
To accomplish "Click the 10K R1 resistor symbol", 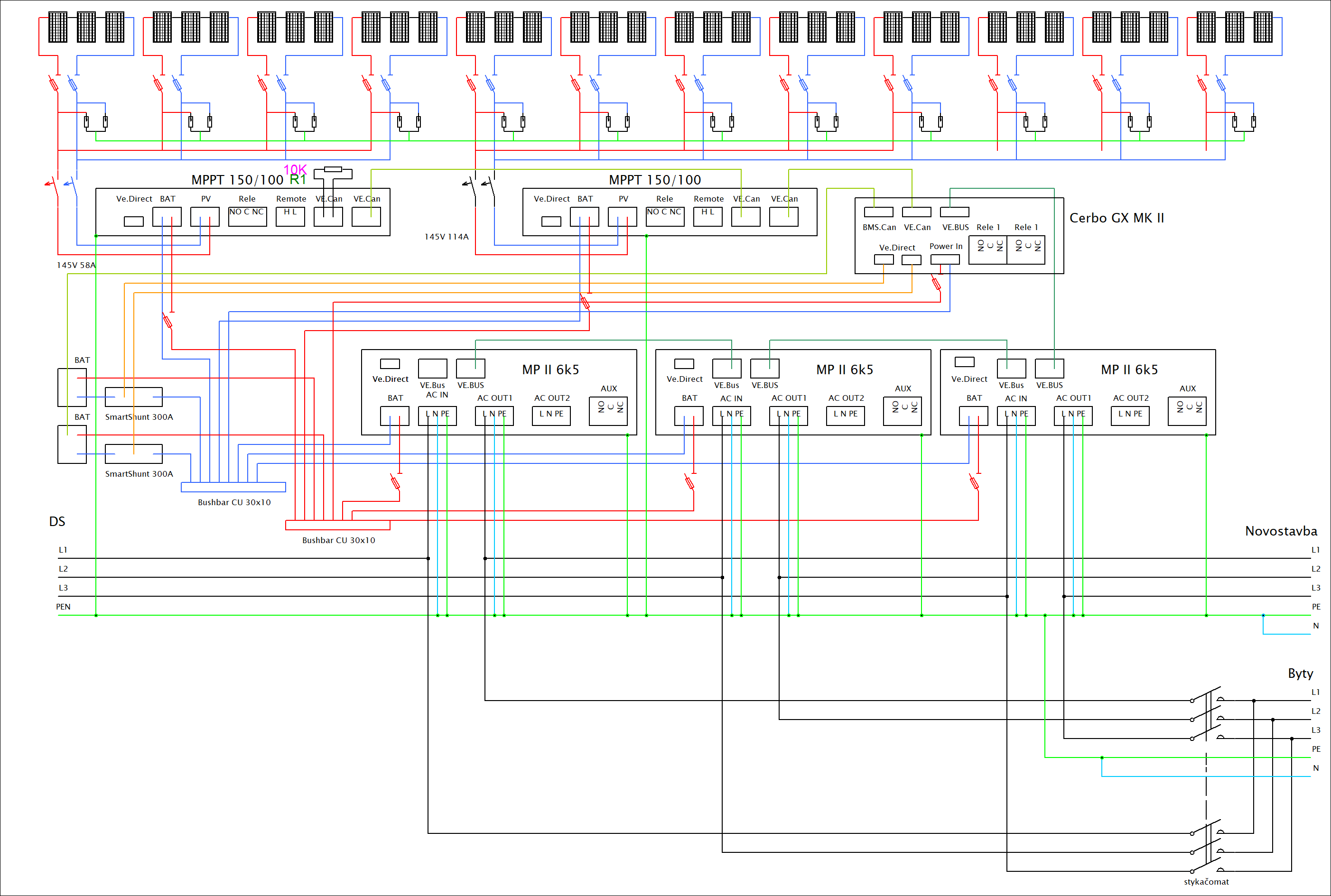I will pyautogui.click(x=333, y=169).
